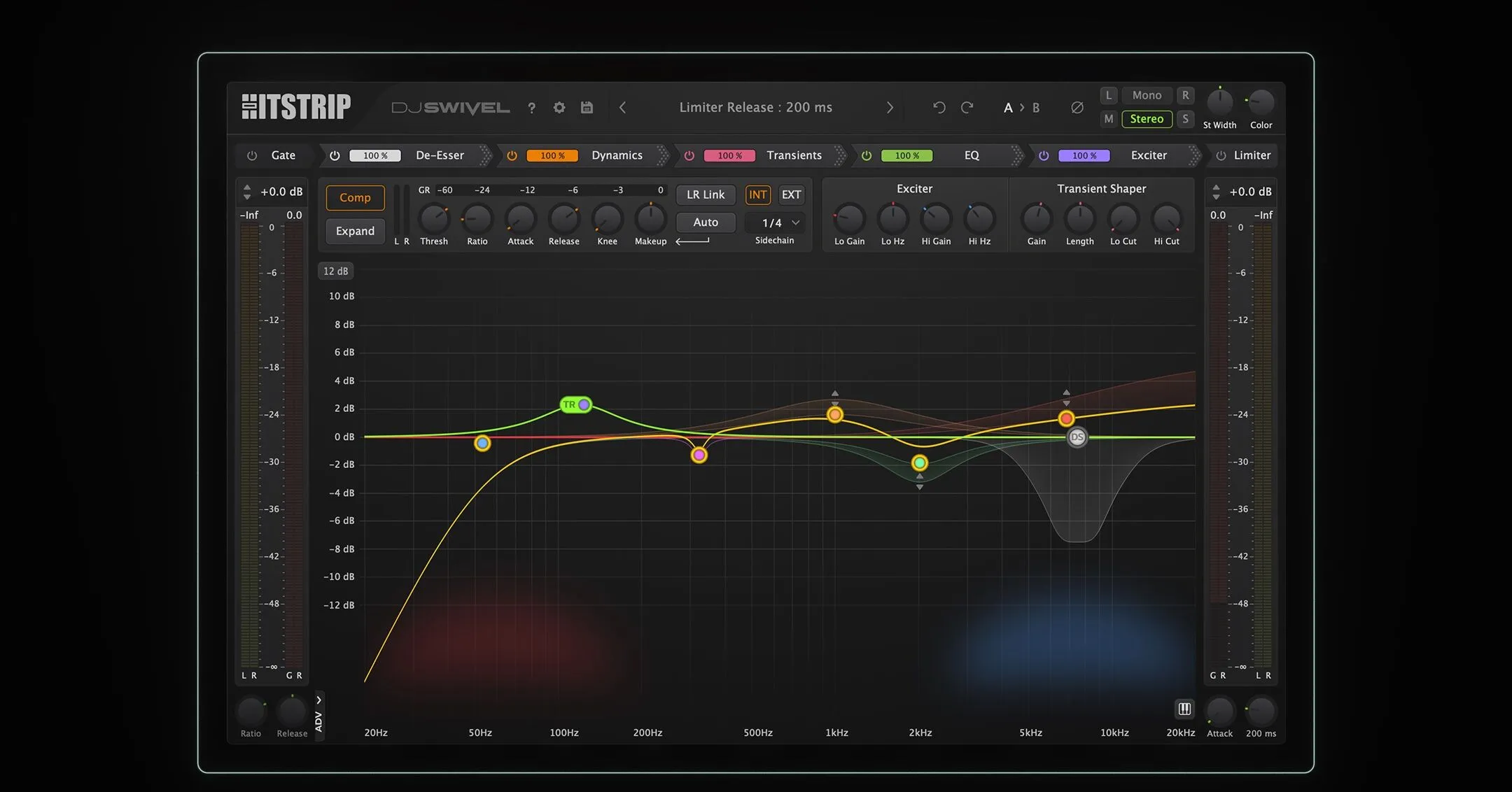Image resolution: width=1512 pixels, height=792 pixels.
Task: Toggle the piano keyboard icon
Action: 1184,709
